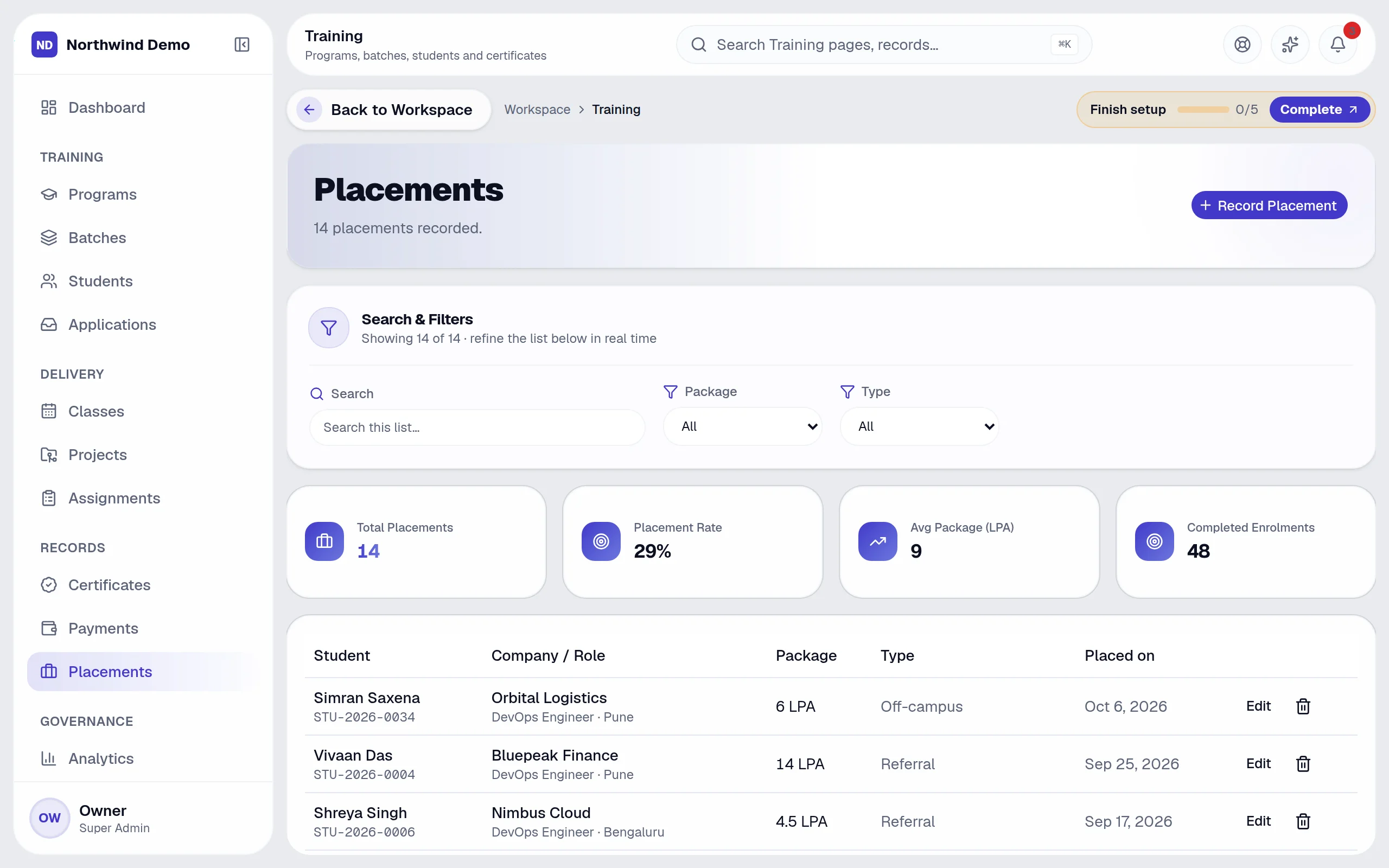
Task: Collapse the sidebar panel icon
Action: [x=241, y=44]
